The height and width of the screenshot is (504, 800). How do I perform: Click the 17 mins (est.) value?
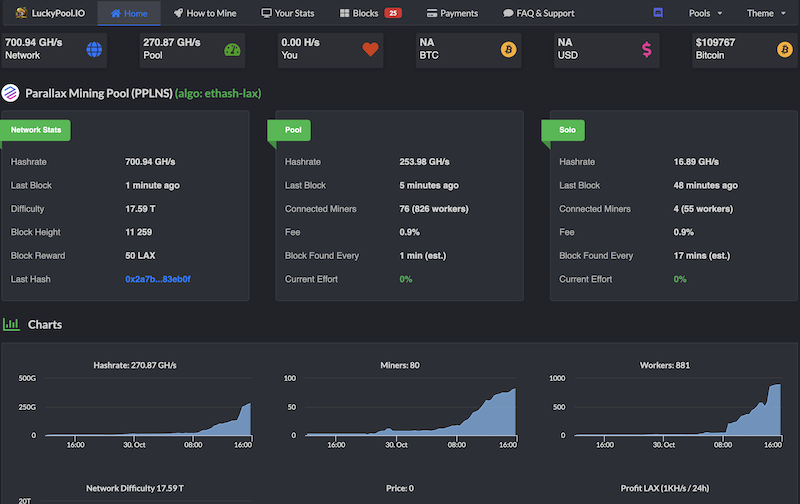pyautogui.click(x=702, y=256)
